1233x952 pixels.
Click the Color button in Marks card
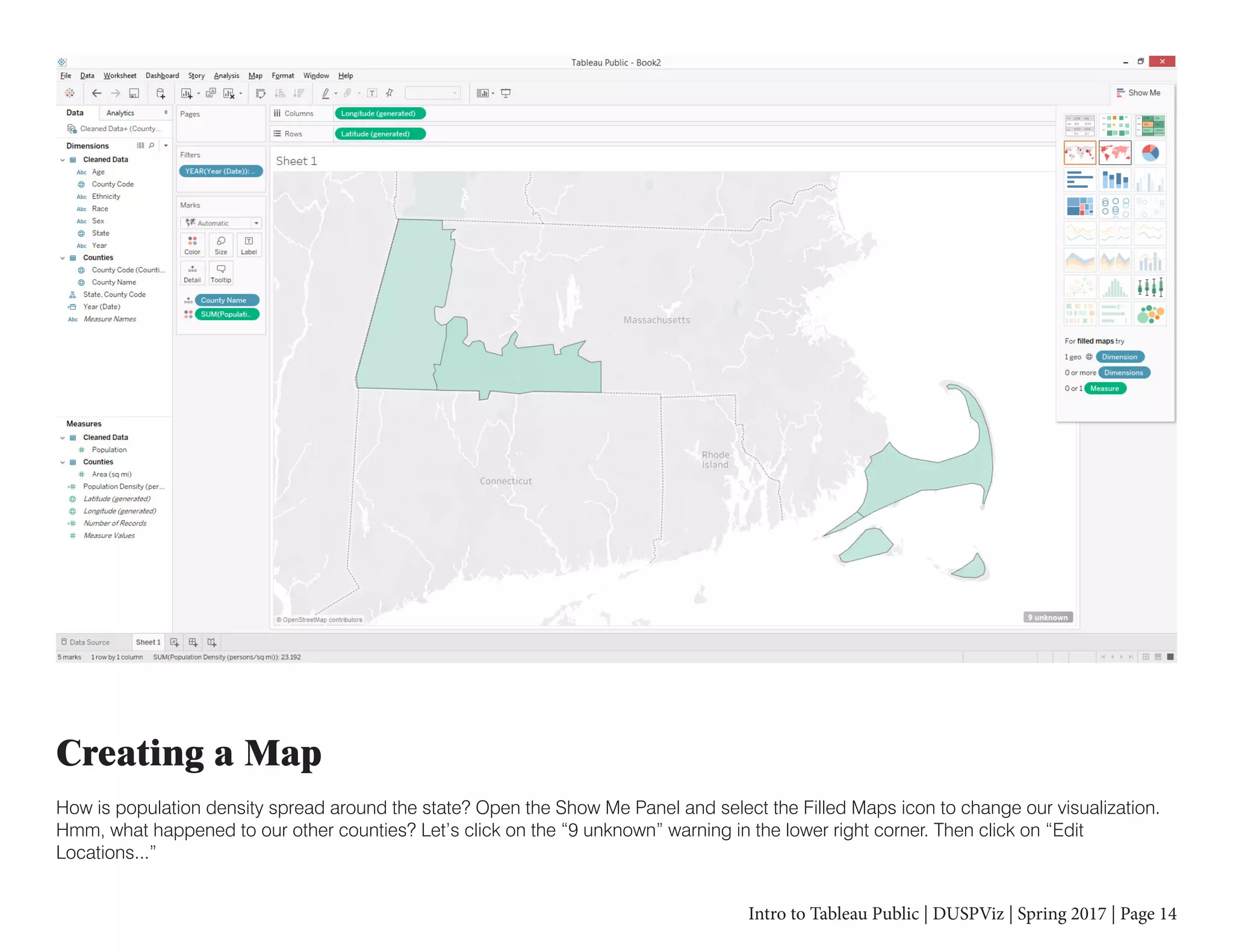pyautogui.click(x=193, y=246)
